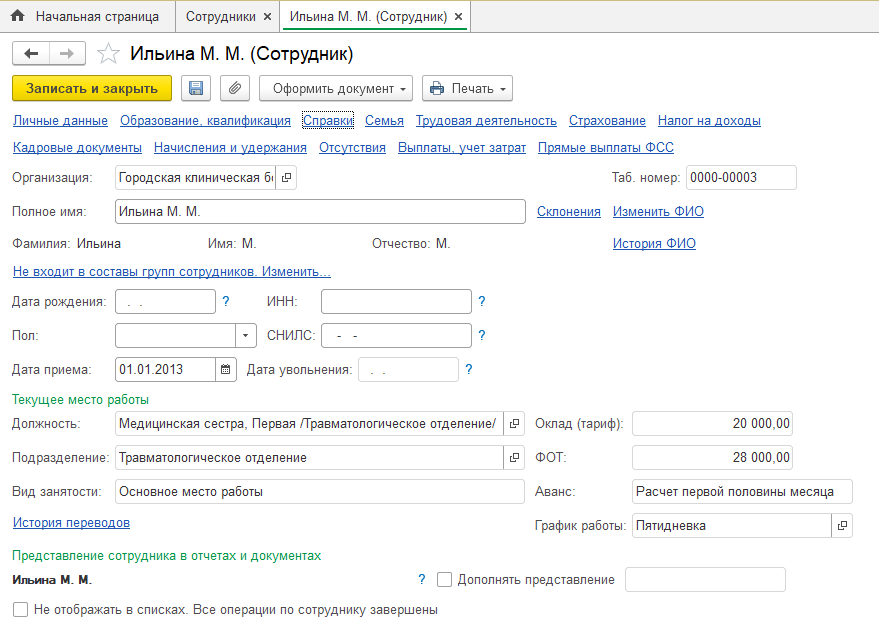The width and height of the screenshot is (879, 637).
Task: Click the Дата рождения field
Action: tap(165, 302)
